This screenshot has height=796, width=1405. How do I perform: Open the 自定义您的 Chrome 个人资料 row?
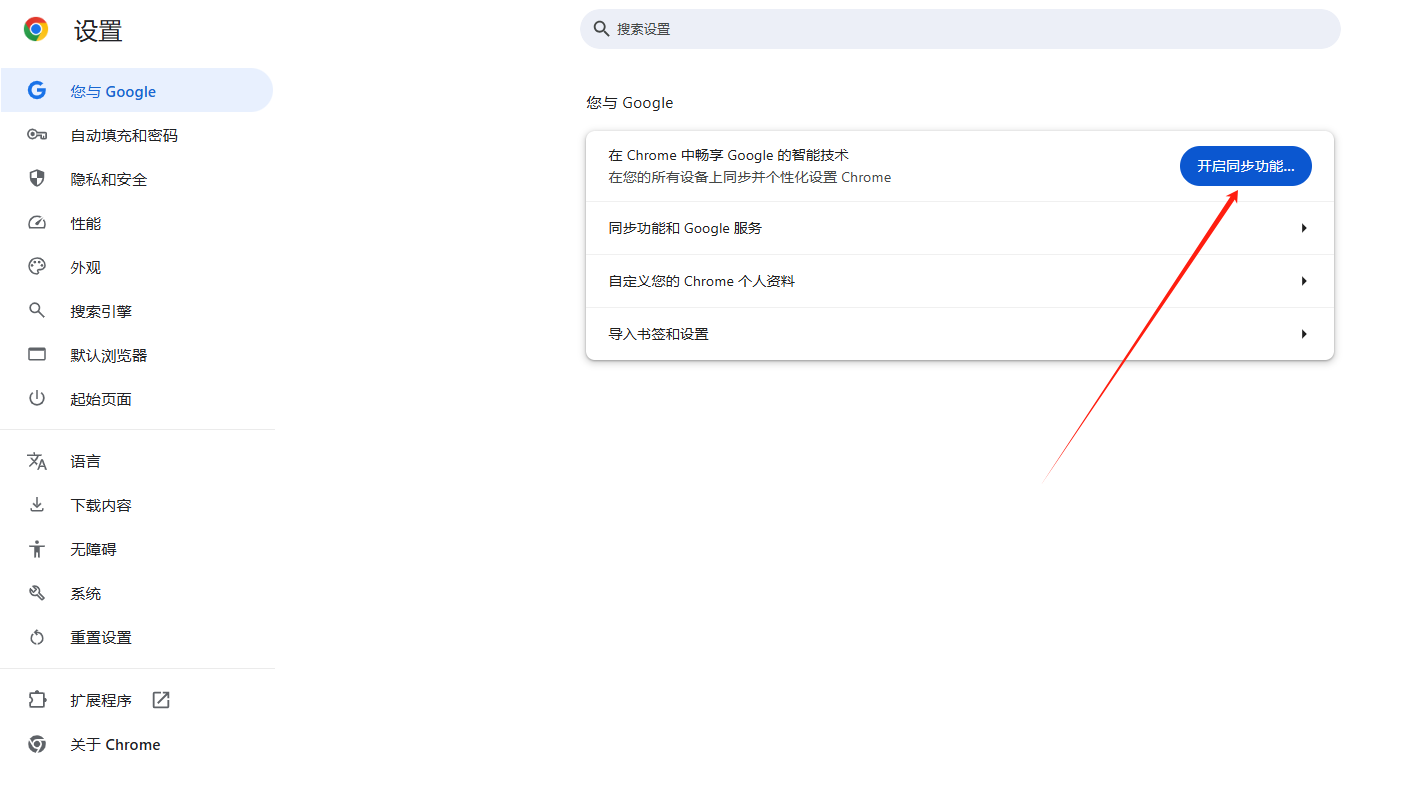pyautogui.click(x=960, y=281)
